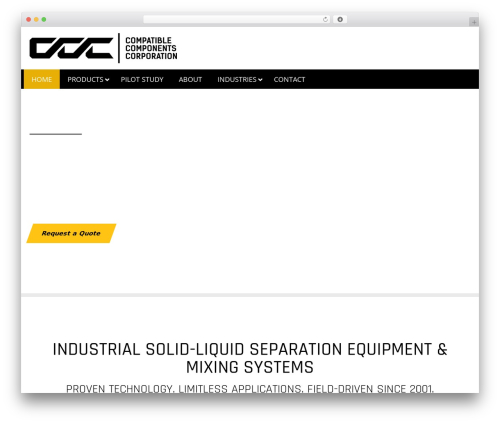
Task: Select the Industrial Solid-Liquid Separation heading
Action: tap(250, 358)
